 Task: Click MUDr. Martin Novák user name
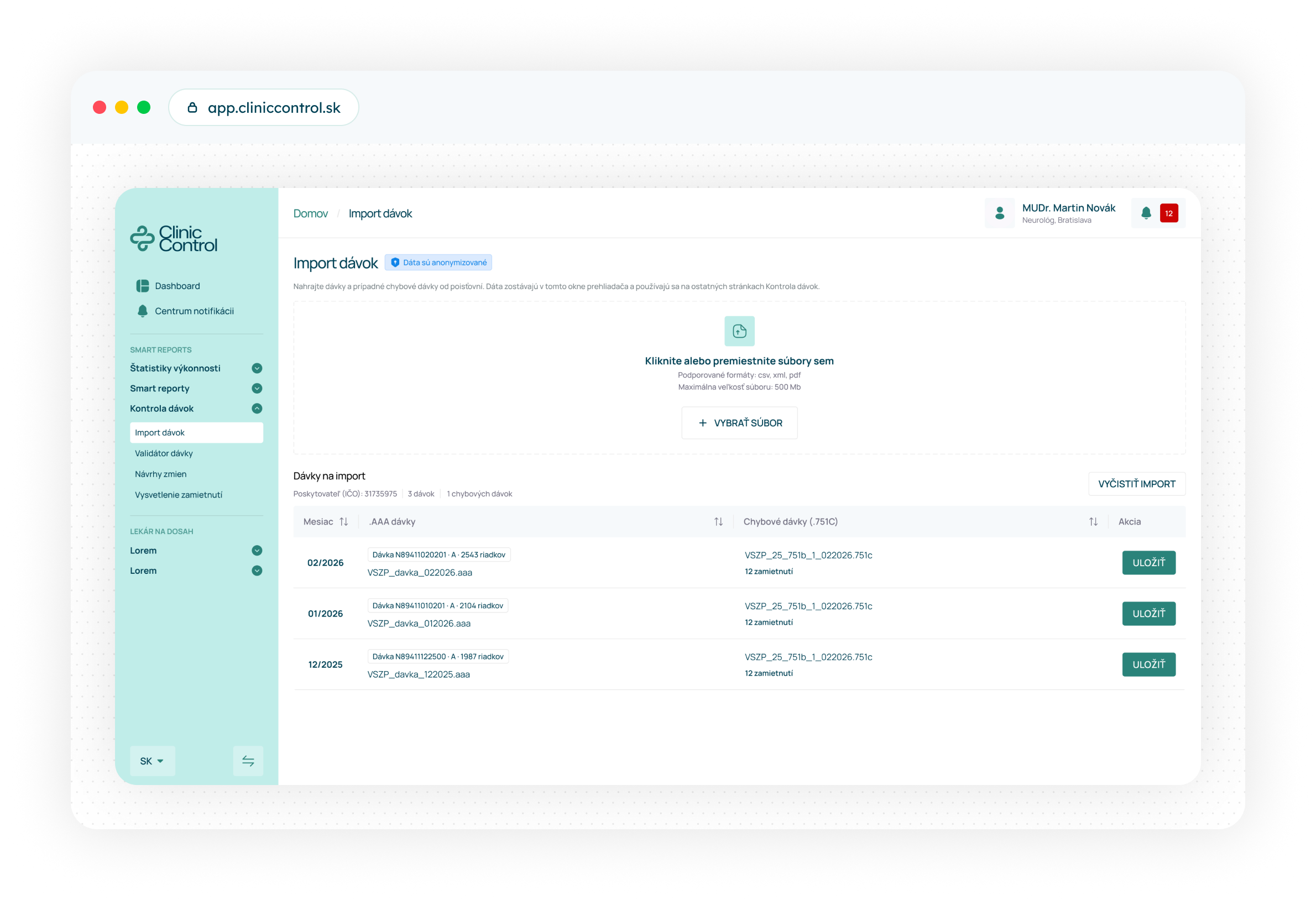pyautogui.click(x=1068, y=208)
